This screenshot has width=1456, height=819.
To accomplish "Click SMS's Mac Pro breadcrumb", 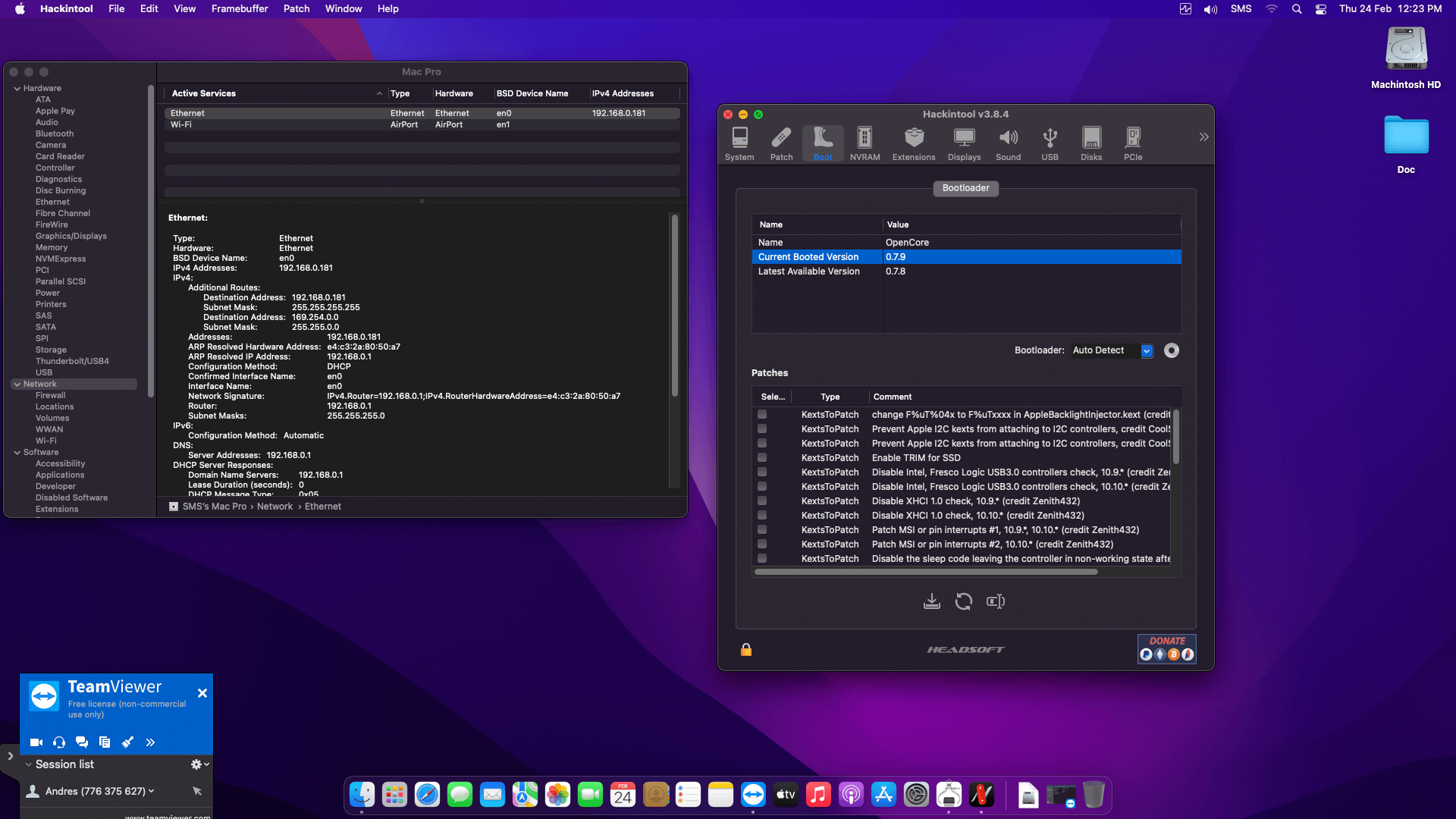I will click(214, 507).
